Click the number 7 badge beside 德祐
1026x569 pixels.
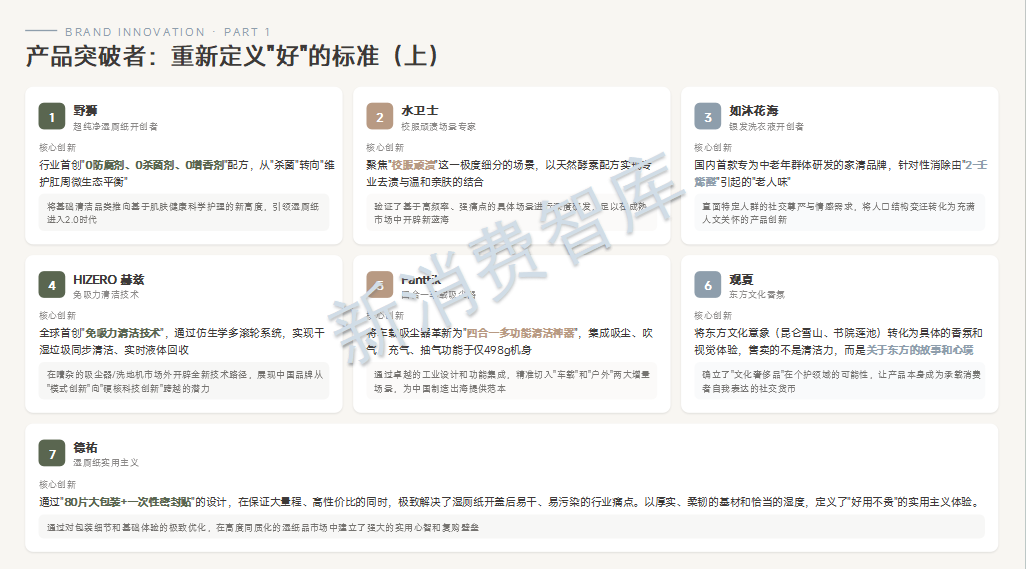coord(52,453)
